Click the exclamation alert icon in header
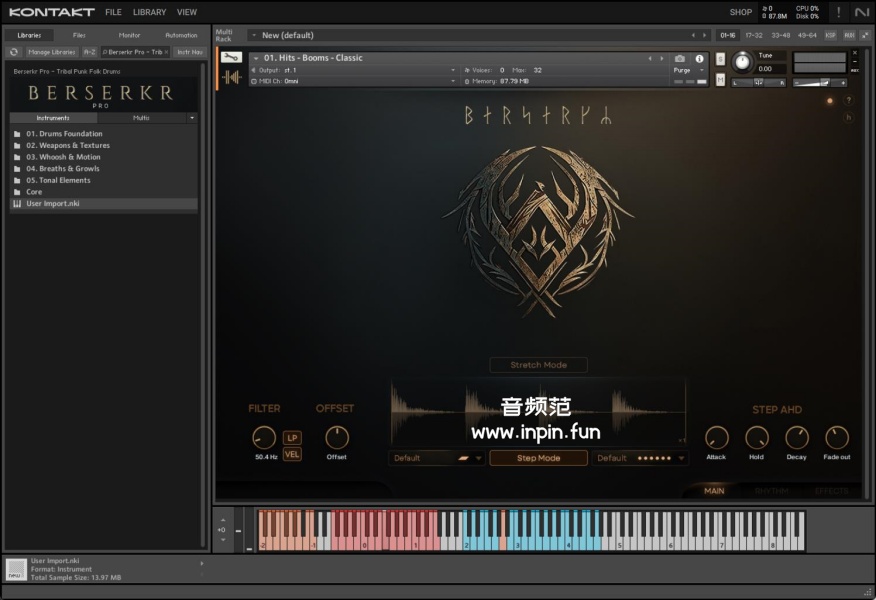 pos(838,12)
